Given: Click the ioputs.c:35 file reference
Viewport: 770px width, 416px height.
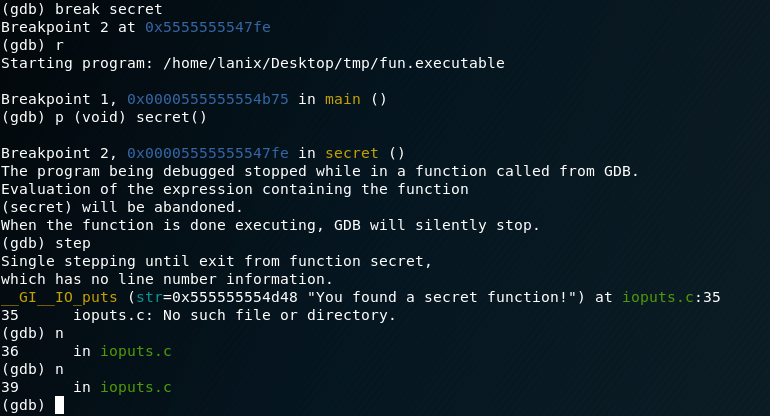Looking at the screenshot, I should 671,297.
